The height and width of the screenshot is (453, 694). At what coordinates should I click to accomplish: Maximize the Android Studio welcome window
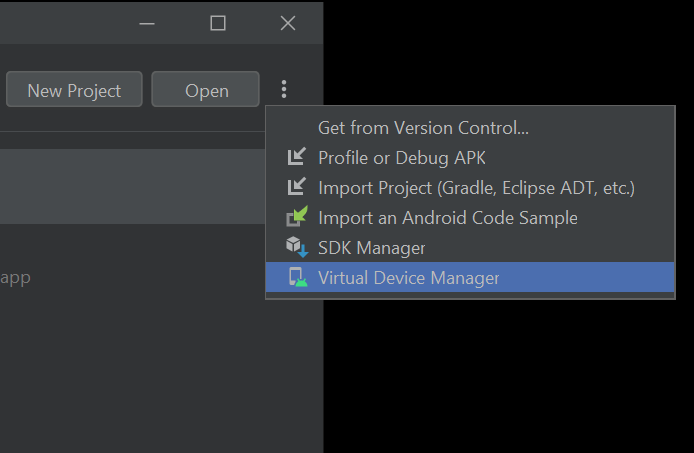(x=218, y=23)
